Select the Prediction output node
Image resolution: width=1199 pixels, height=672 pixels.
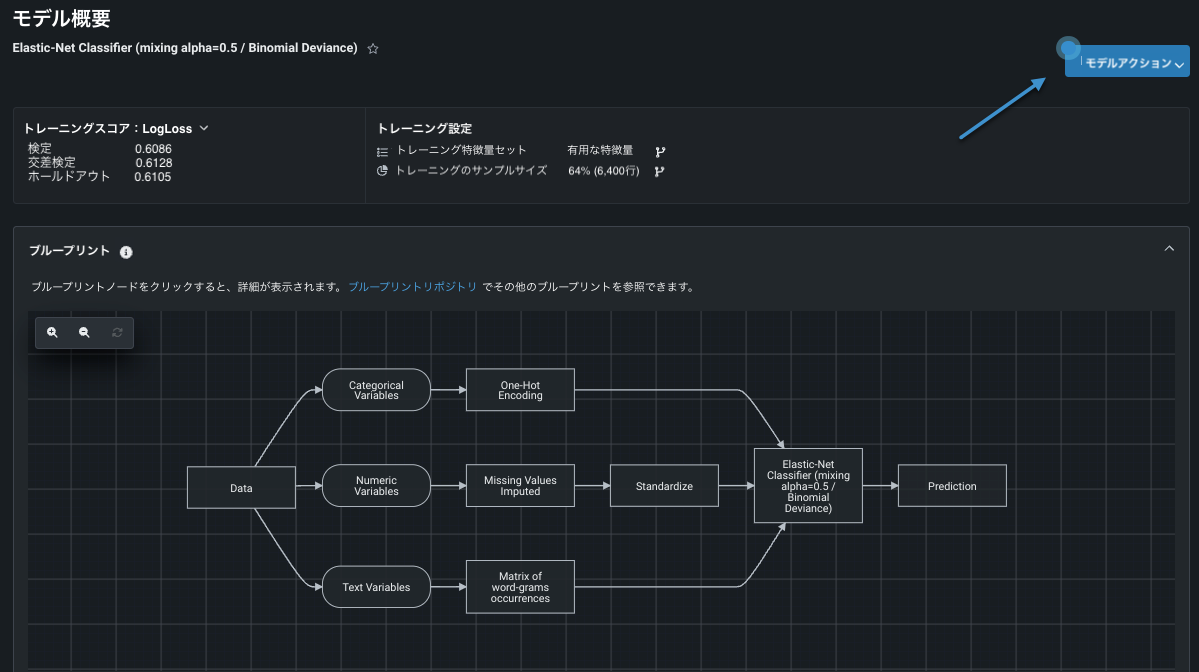952,486
